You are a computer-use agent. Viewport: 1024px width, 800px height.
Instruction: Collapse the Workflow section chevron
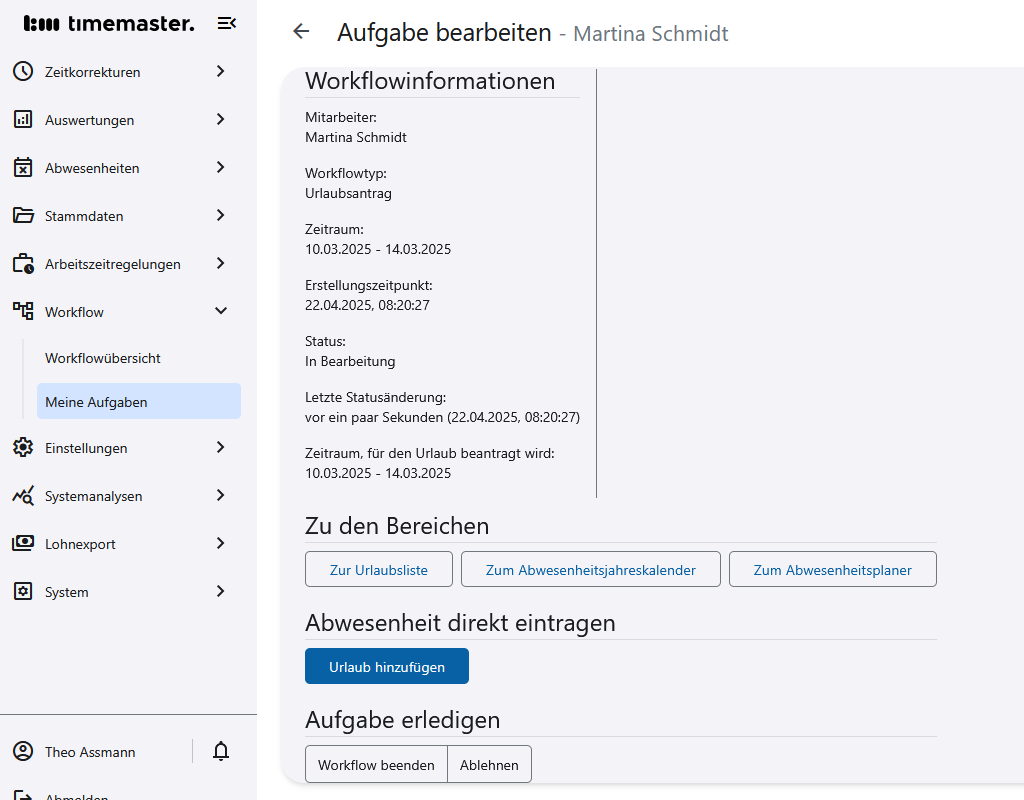coord(221,311)
